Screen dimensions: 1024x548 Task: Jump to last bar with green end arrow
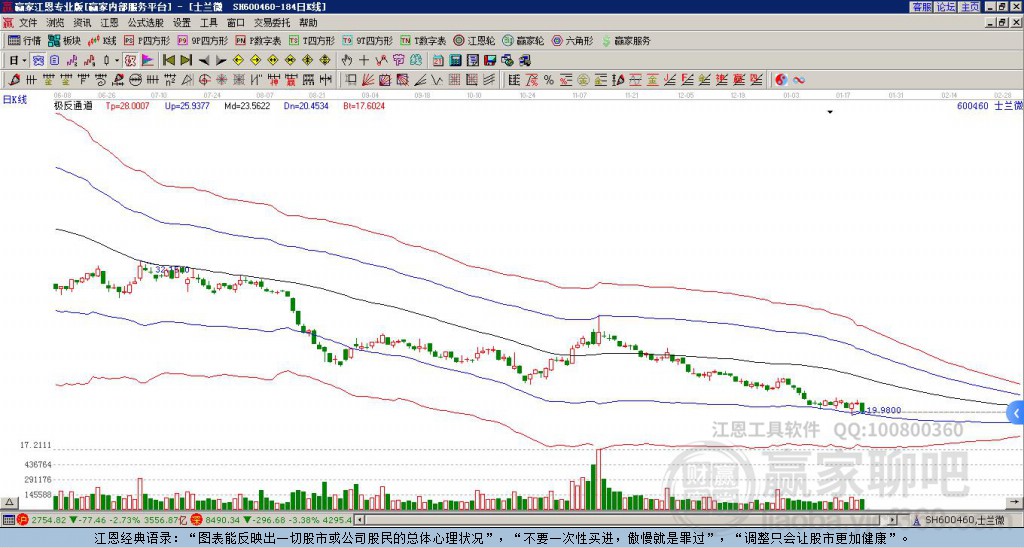[186, 61]
